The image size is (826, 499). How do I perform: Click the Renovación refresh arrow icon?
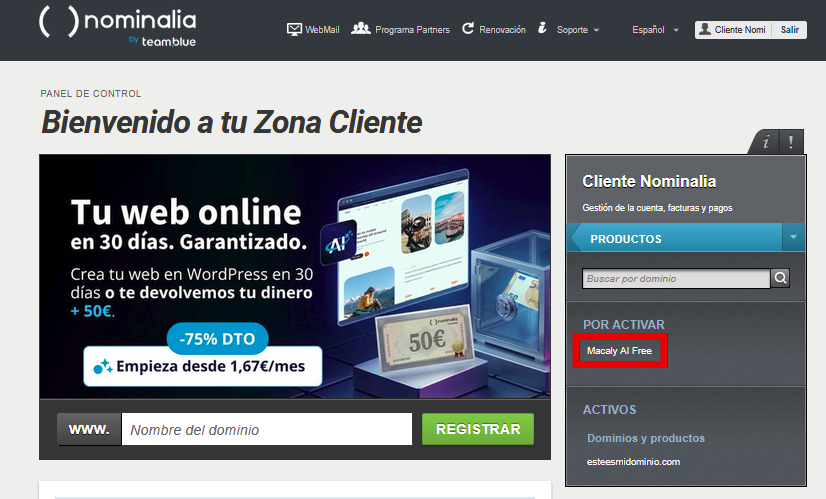(468, 28)
